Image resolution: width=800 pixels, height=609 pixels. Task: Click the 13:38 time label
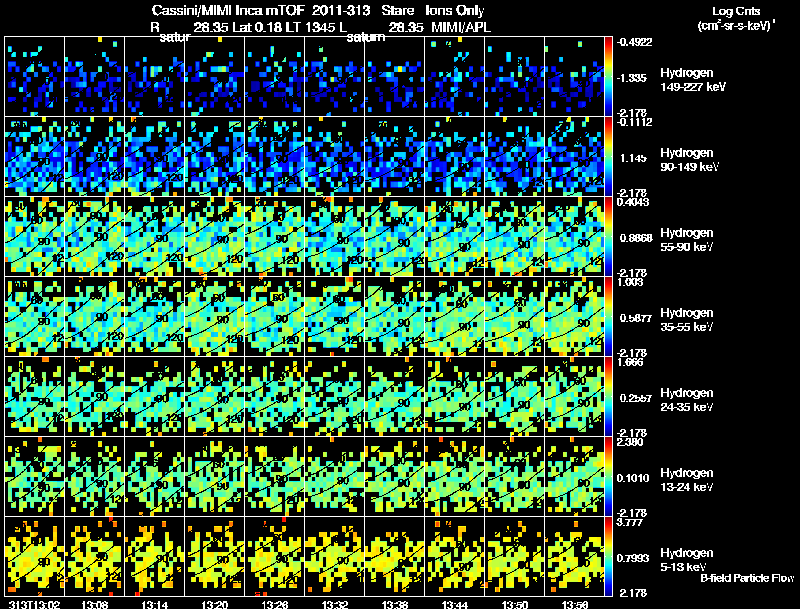[x=395, y=604]
